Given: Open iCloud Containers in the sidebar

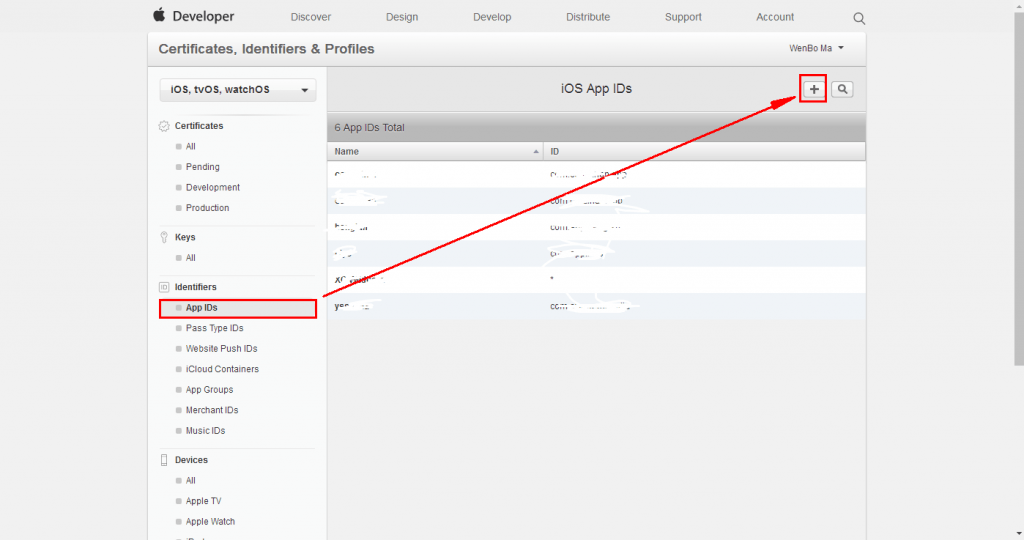Looking at the screenshot, I should click(x=222, y=369).
